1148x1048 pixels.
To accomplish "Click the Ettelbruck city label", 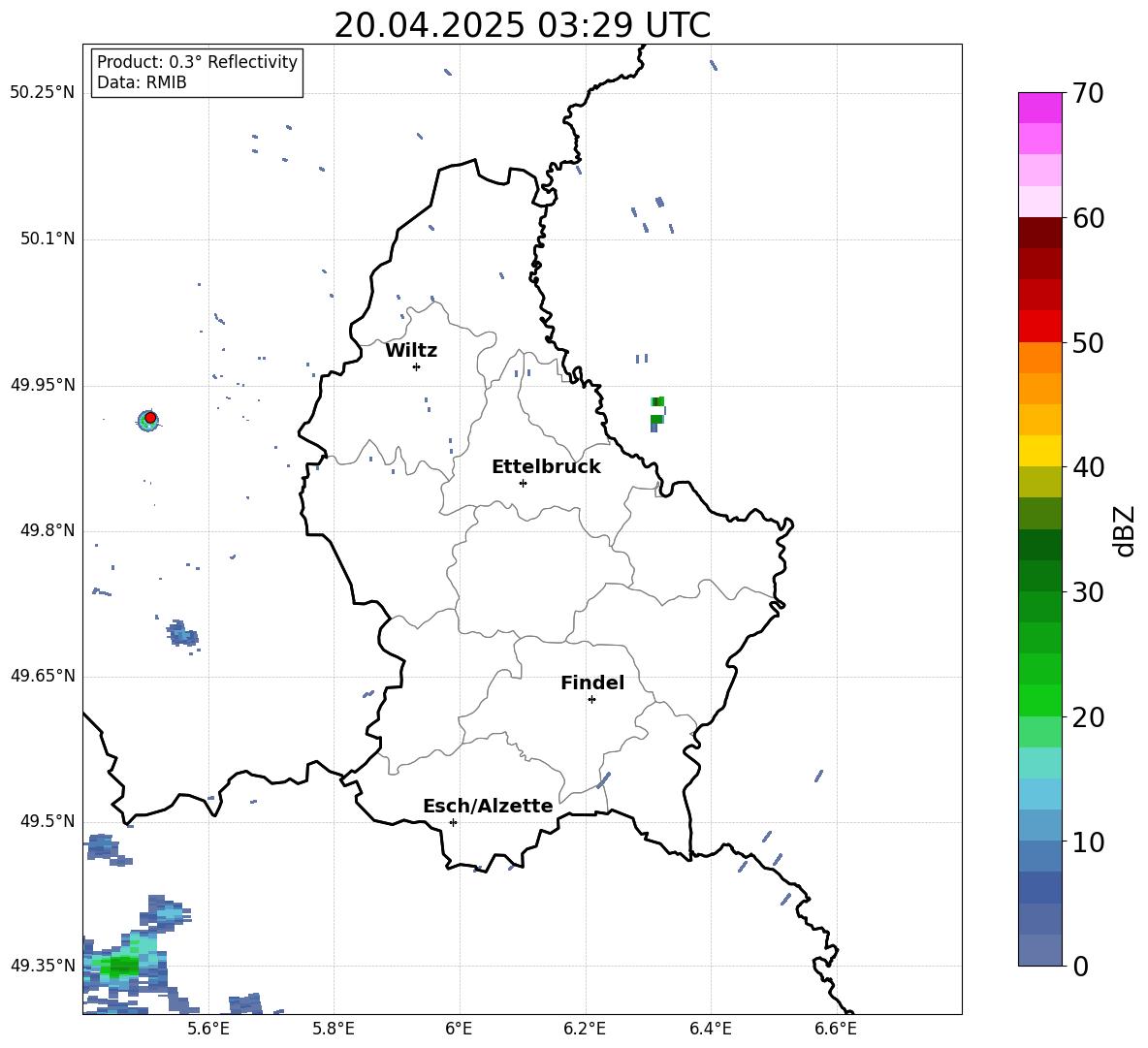I will (546, 466).
